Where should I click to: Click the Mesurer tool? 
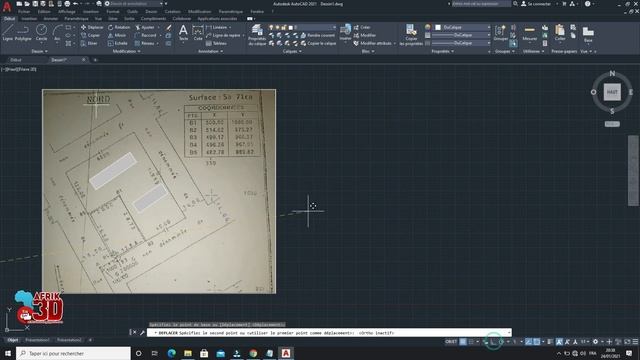(529, 32)
